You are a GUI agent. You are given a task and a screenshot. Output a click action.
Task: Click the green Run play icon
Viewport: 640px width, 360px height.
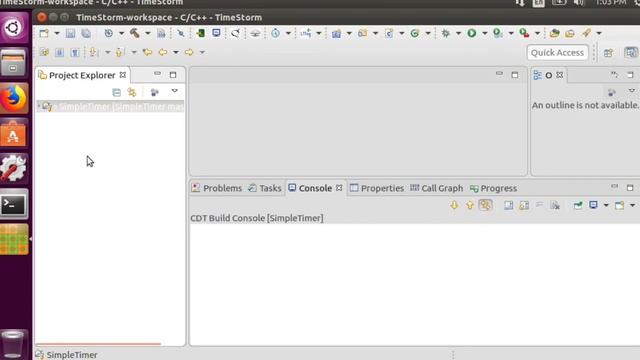point(471,33)
